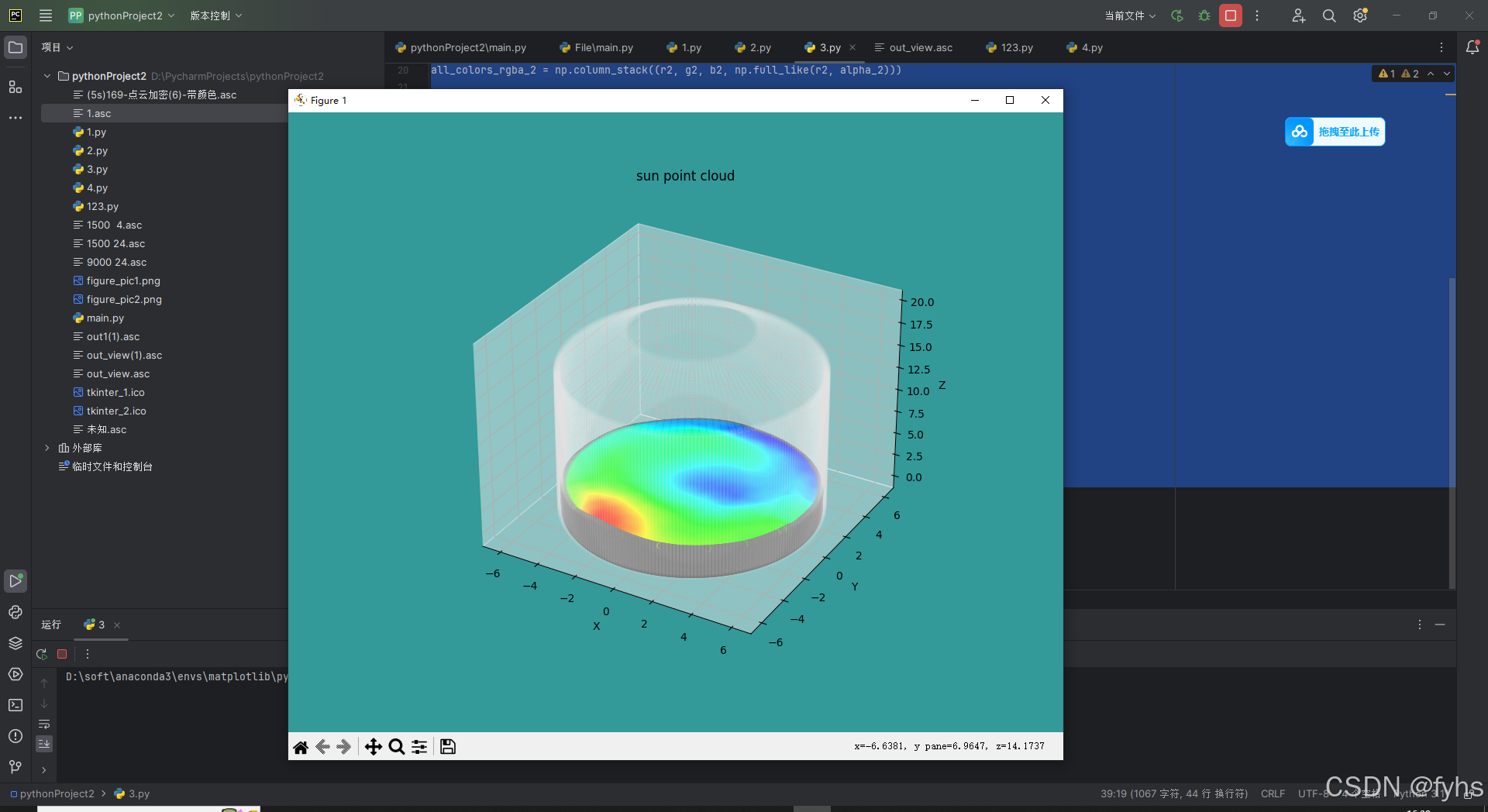Open the subplot configuration sliders icon
This screenshot has width=1488, height=812.
tap(419, 746)
